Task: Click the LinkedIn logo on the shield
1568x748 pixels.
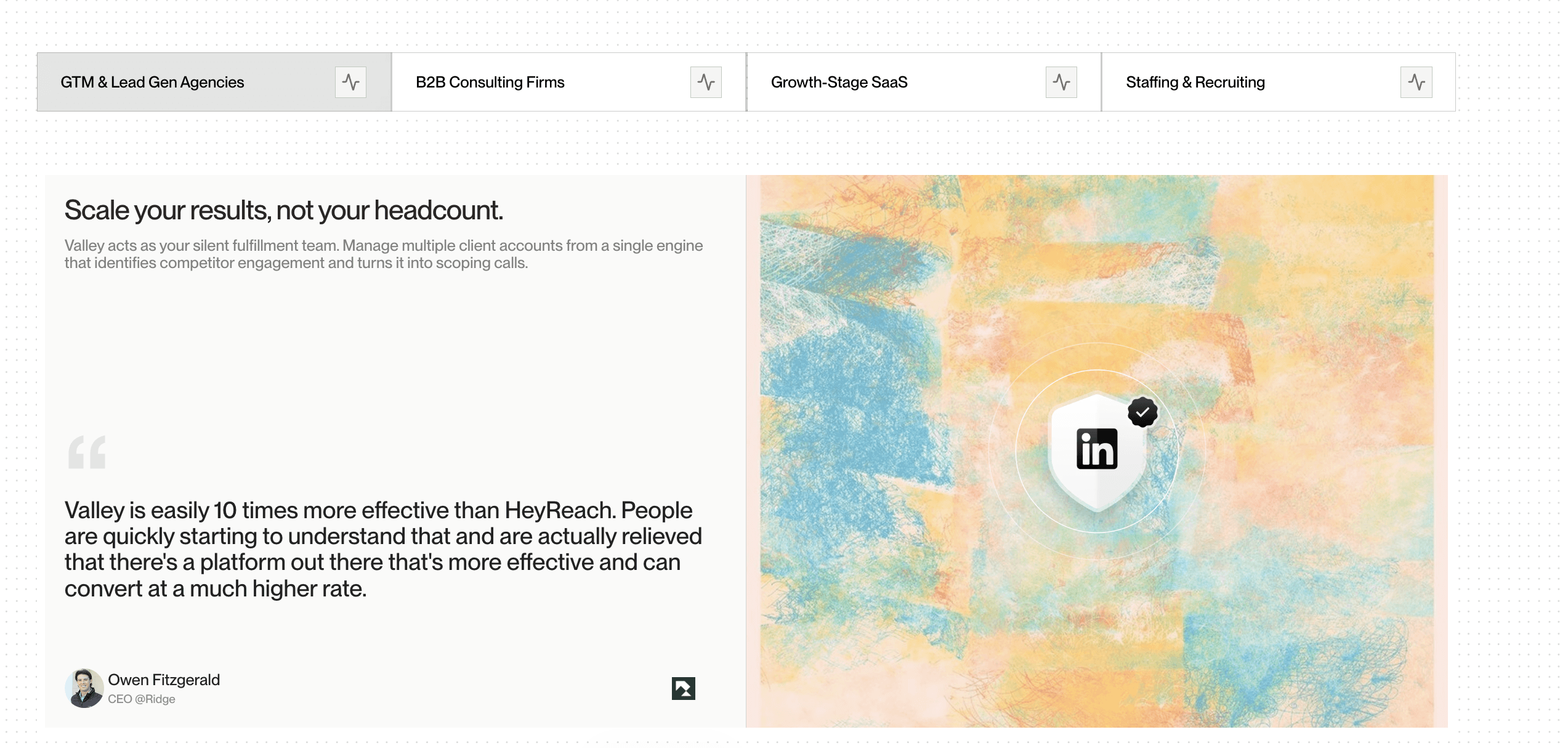Action: tap(1096, 449)
